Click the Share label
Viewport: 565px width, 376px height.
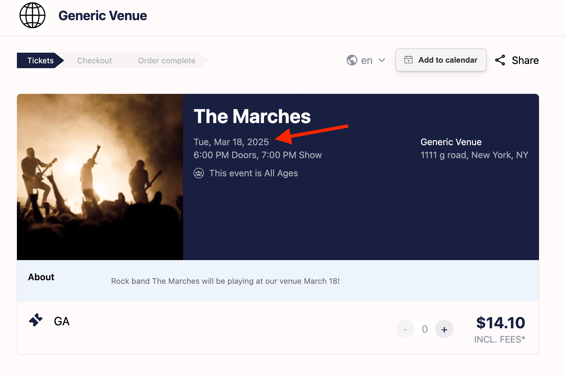coord(525,60)
